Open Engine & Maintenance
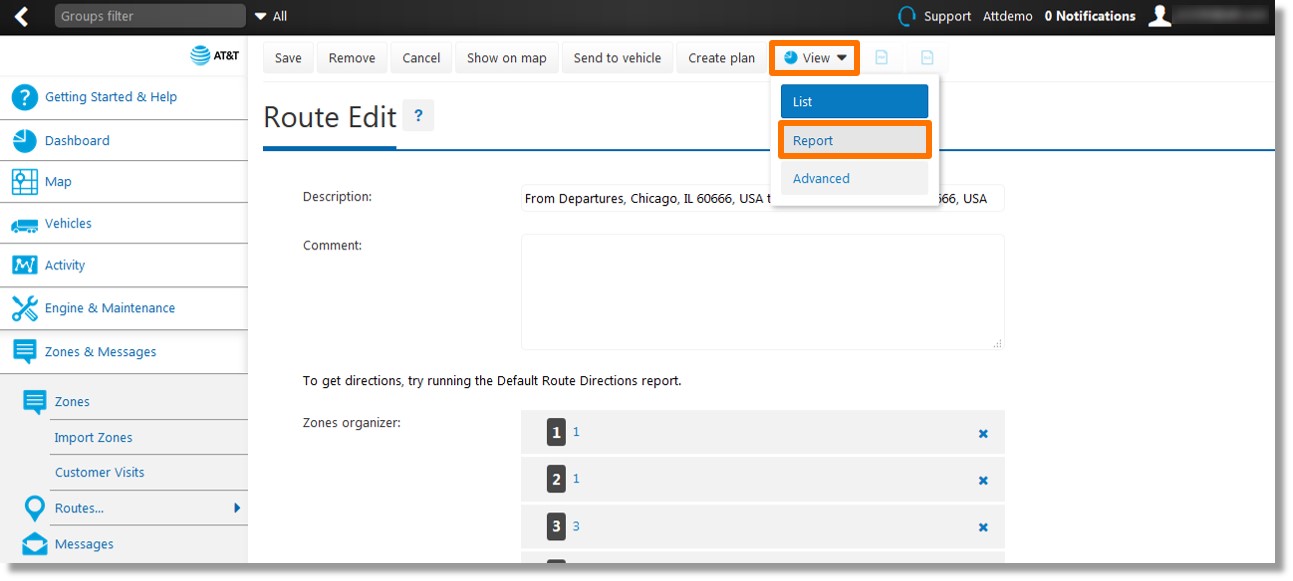The height and width of the screenshot is (581, 1293). 110,308
